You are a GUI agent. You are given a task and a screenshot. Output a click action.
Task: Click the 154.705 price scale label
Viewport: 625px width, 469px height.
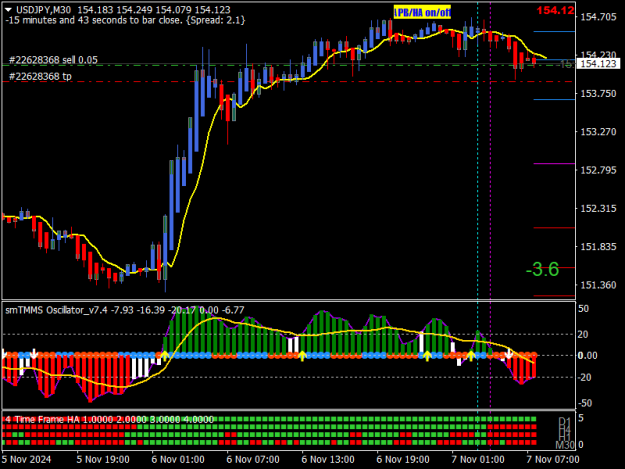(x=598, y=17)
